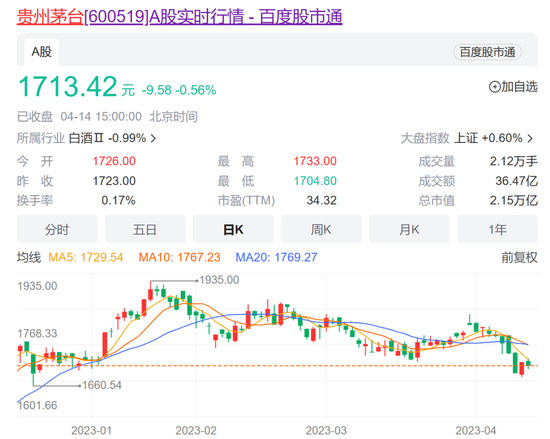
Task: Click the 已收盘 04-14 15:00:00 timestamp
Action: pos(107,116)
